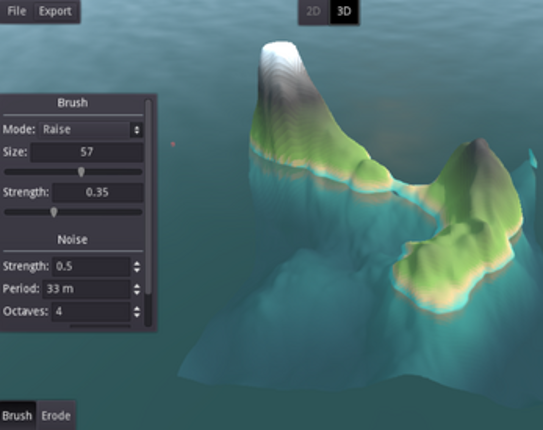
Task: Click the Octaves stepper arrows
Action: (x=137, y=312)
